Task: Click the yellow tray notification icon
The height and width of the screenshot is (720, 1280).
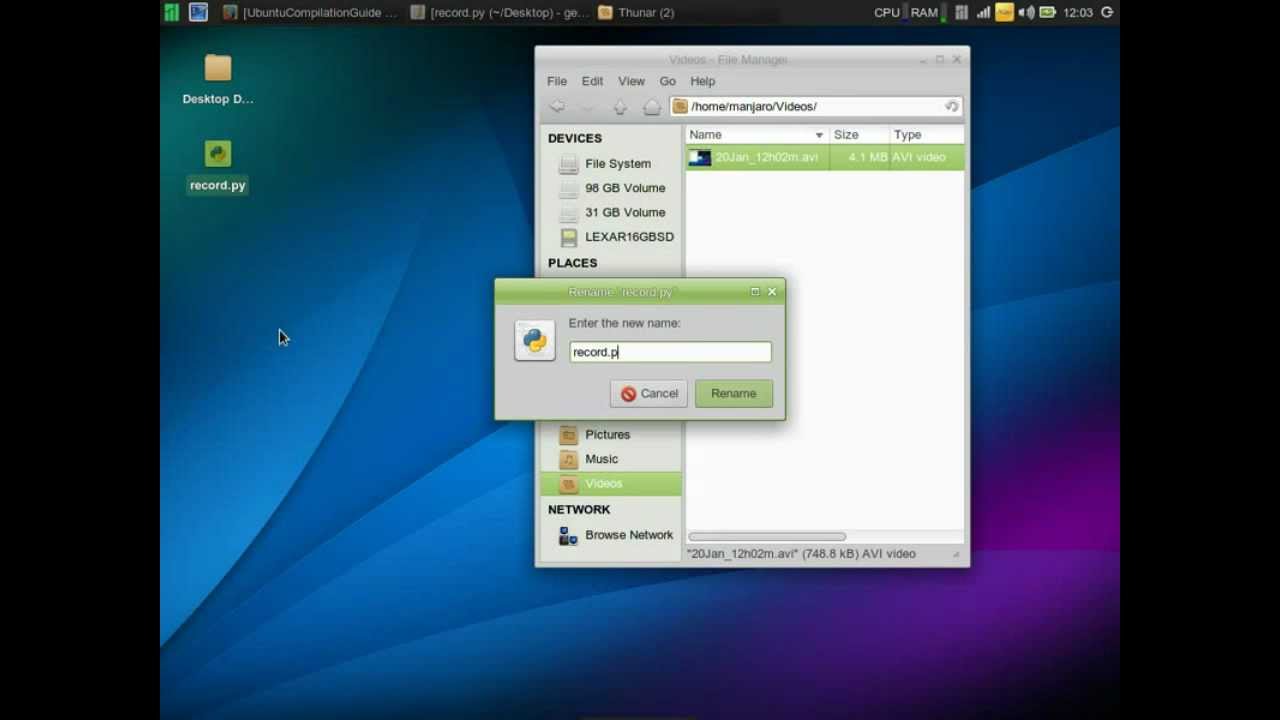Action: pyautogui.click(x=1004, y=12)
